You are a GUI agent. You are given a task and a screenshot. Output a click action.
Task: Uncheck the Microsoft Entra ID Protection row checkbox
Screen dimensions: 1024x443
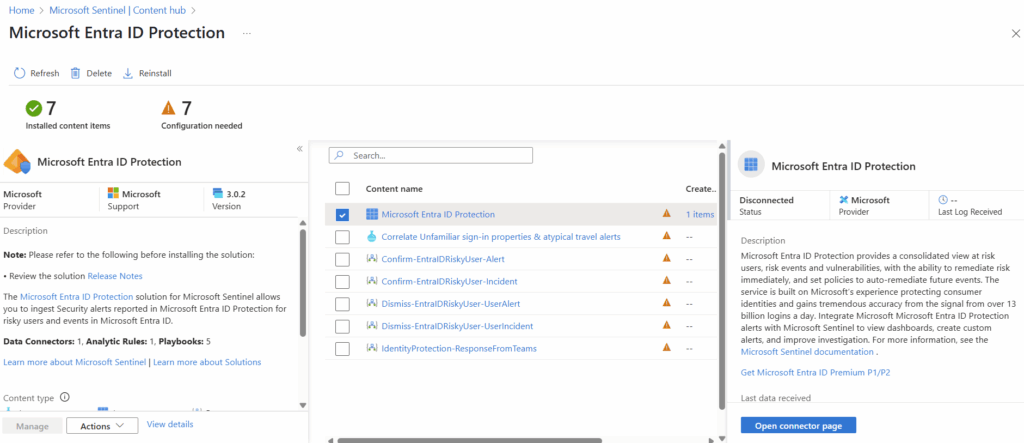click(342, 214)
